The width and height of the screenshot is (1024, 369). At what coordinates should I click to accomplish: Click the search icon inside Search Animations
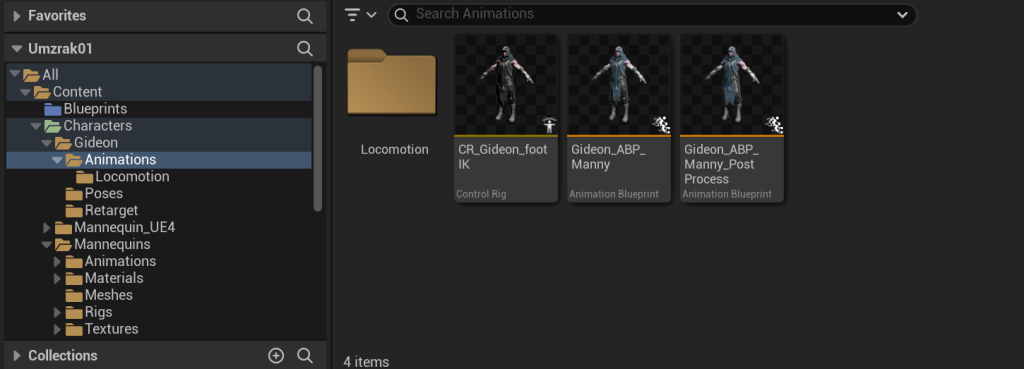click(402, 14)
